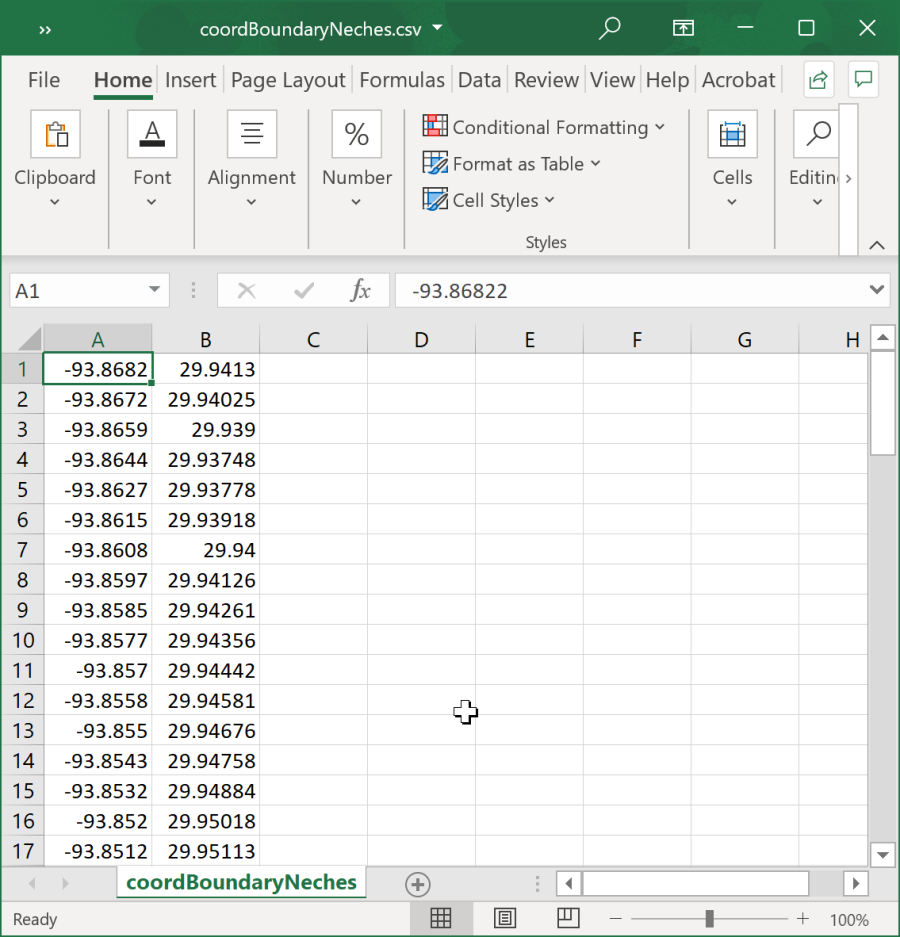900x937 pixels.
Task: Select column G header
Action: 745,339
